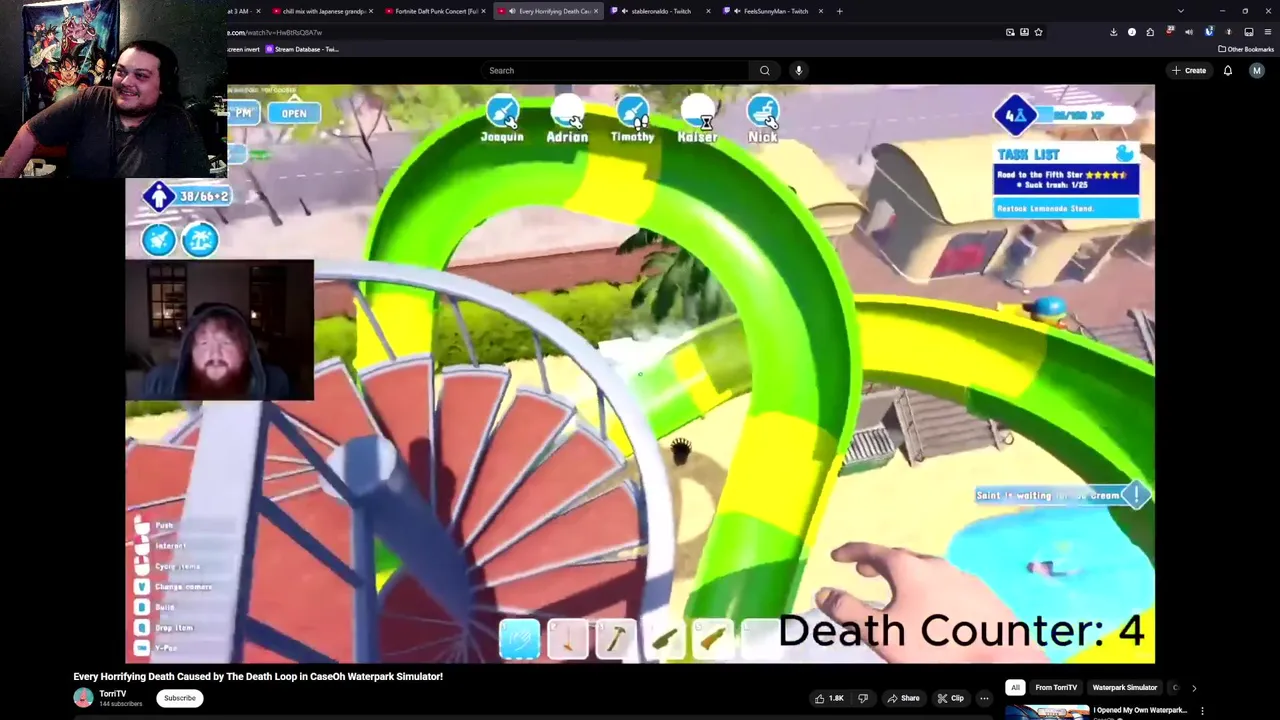Switch to chill mix Japanese grandpa tab
Viewport: 1280px width, 720px height.
tap(325, 11)
